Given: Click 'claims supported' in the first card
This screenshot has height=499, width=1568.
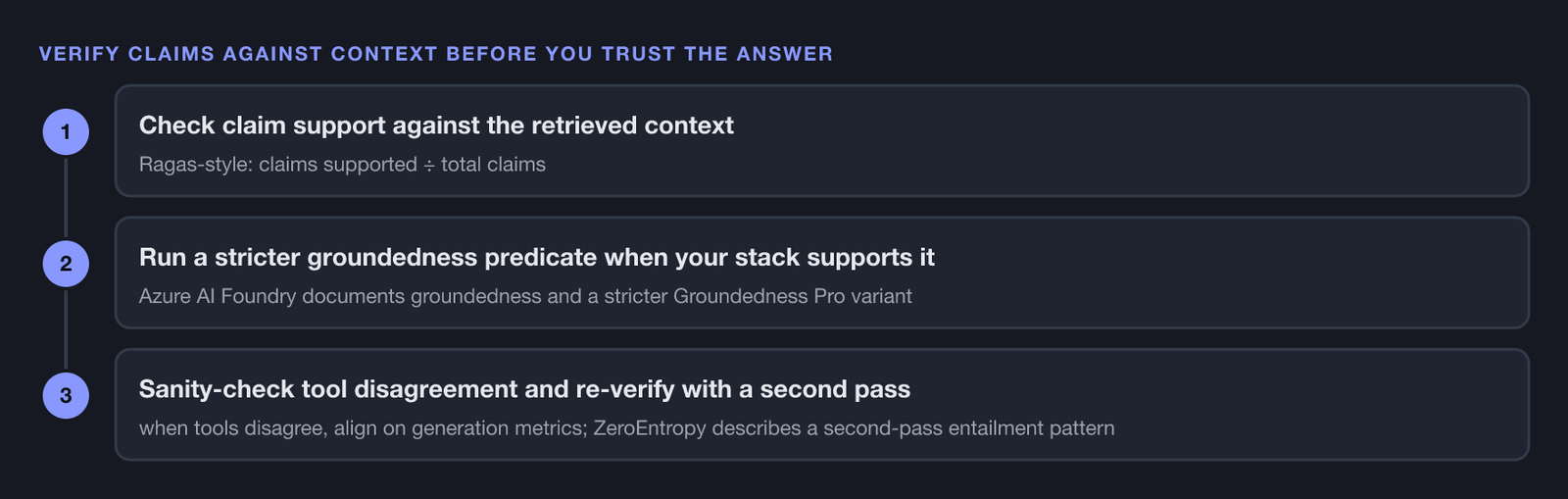Looking at the screenshot, I should tap(338, 165).
